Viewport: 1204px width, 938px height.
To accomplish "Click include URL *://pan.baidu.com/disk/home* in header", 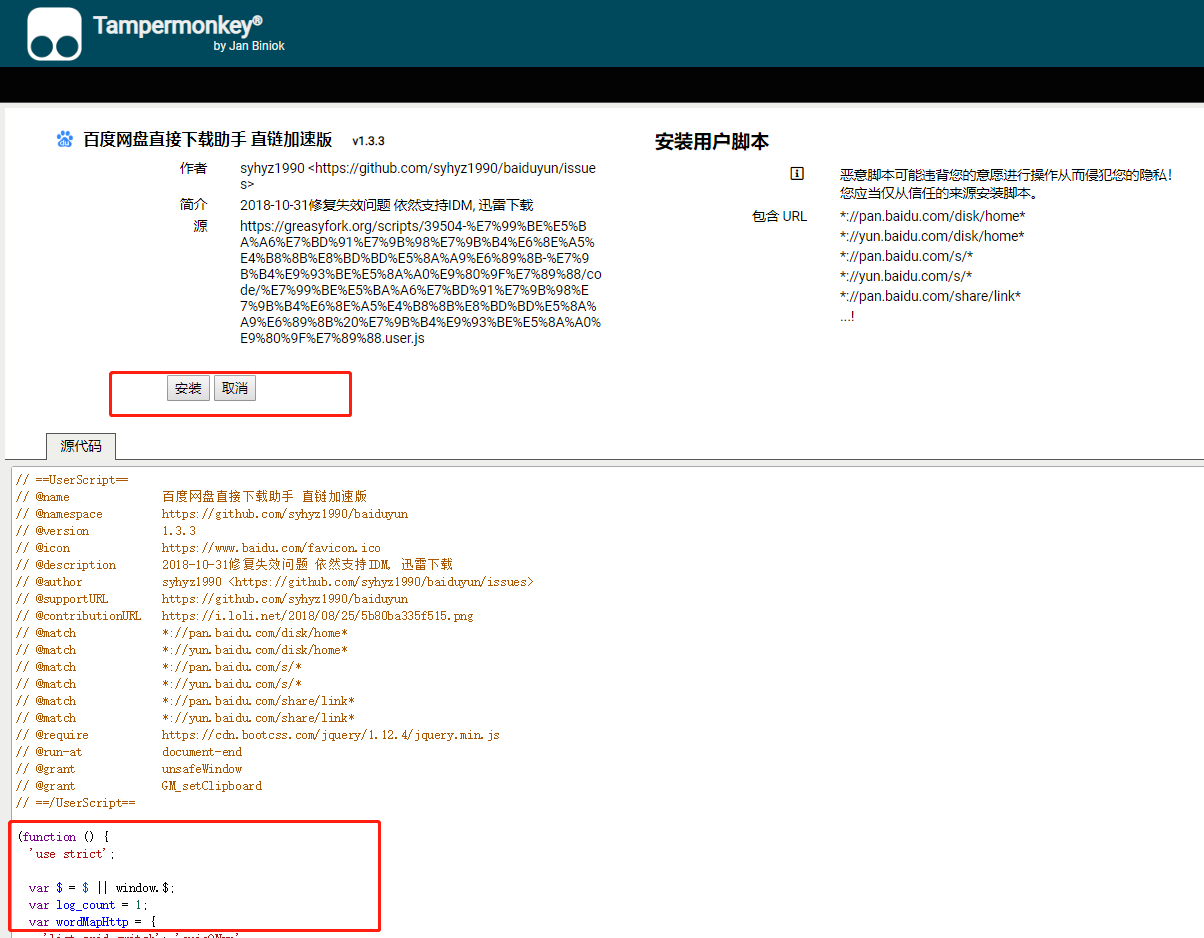I will (x=932, y=216).
